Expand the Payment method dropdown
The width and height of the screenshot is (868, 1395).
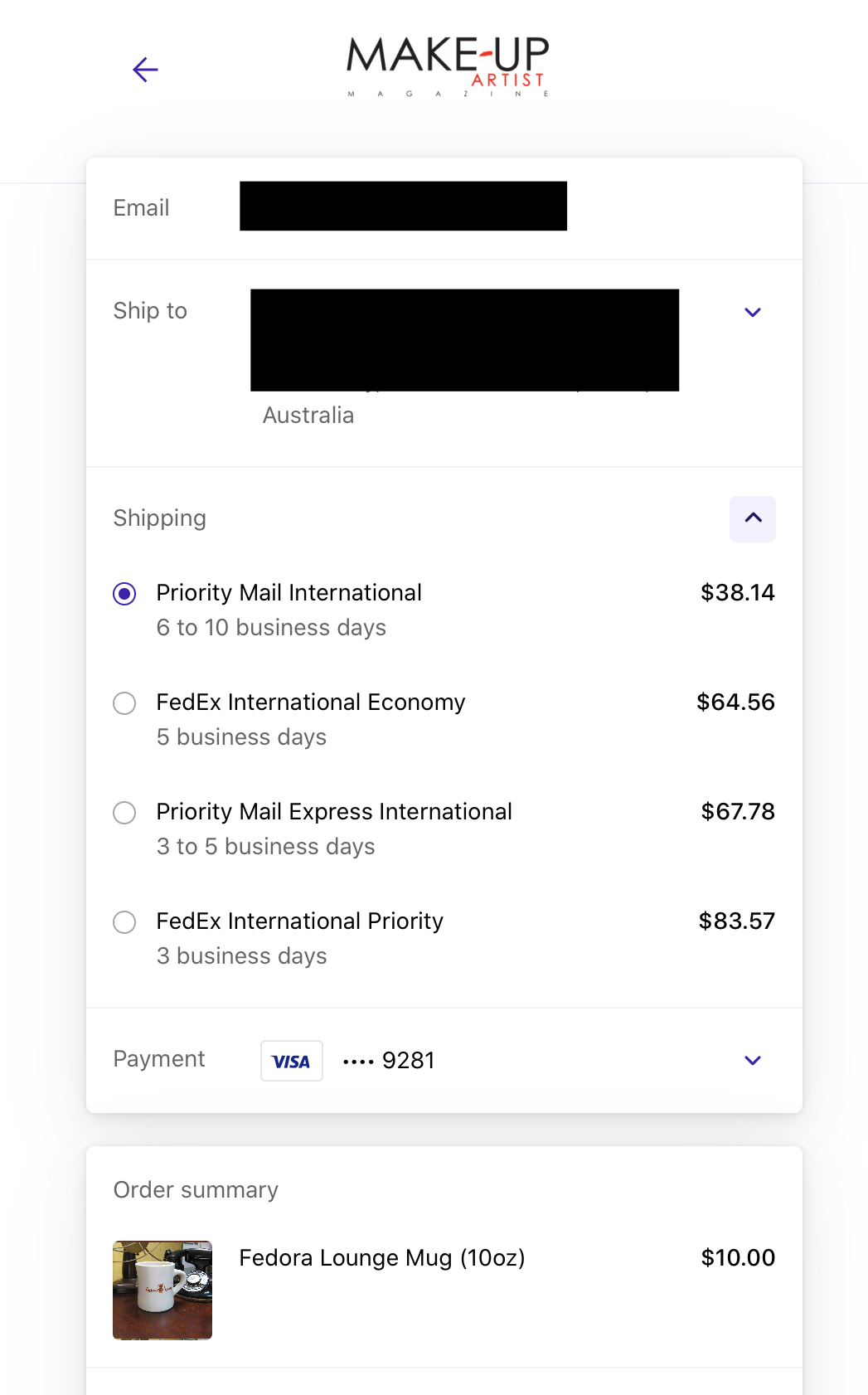coord(753,1061)
